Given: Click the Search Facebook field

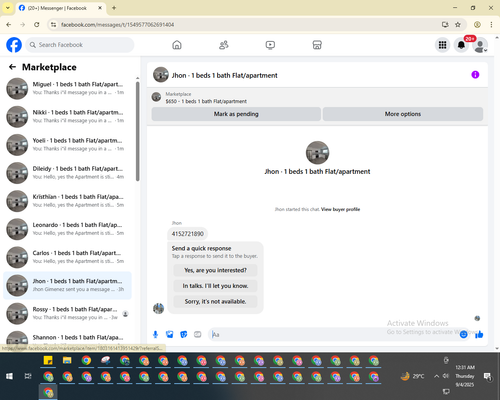Looking at the screenshot, I should click(x=80, y=45).
